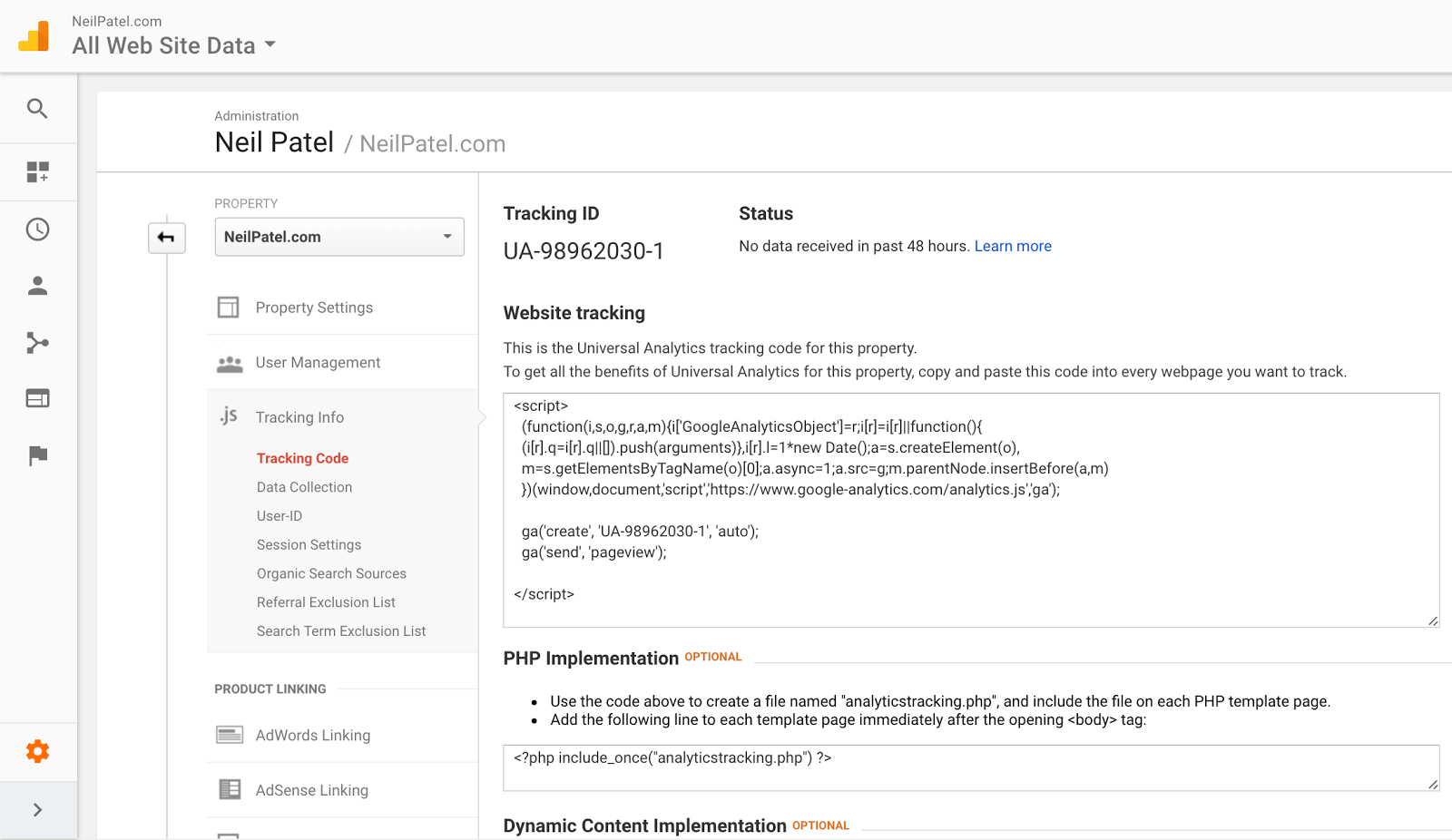The width and height of the screenshot is (1452, 840).
Task: Open AdWords Linking option
Action: 313,736
